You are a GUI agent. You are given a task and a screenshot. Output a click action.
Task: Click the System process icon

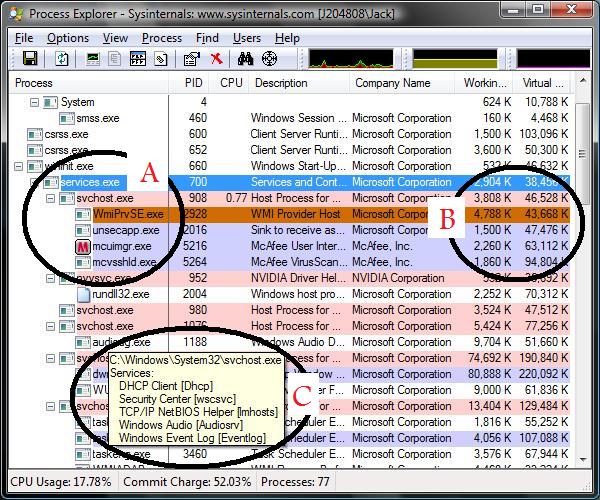[51, 103]
